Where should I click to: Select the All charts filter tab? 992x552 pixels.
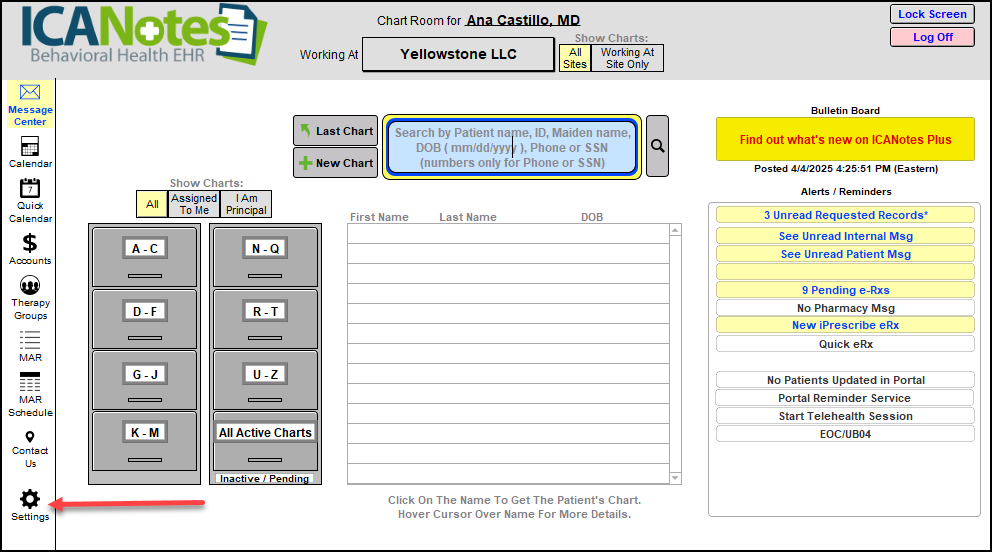pos(152,204)
